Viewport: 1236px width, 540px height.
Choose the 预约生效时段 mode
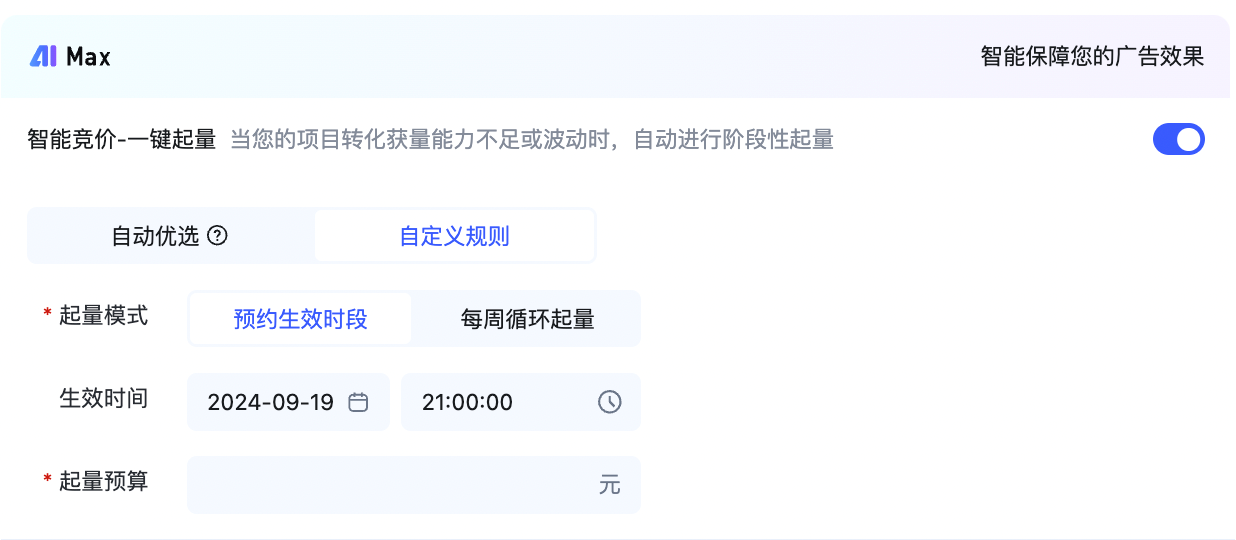point(300,319)
